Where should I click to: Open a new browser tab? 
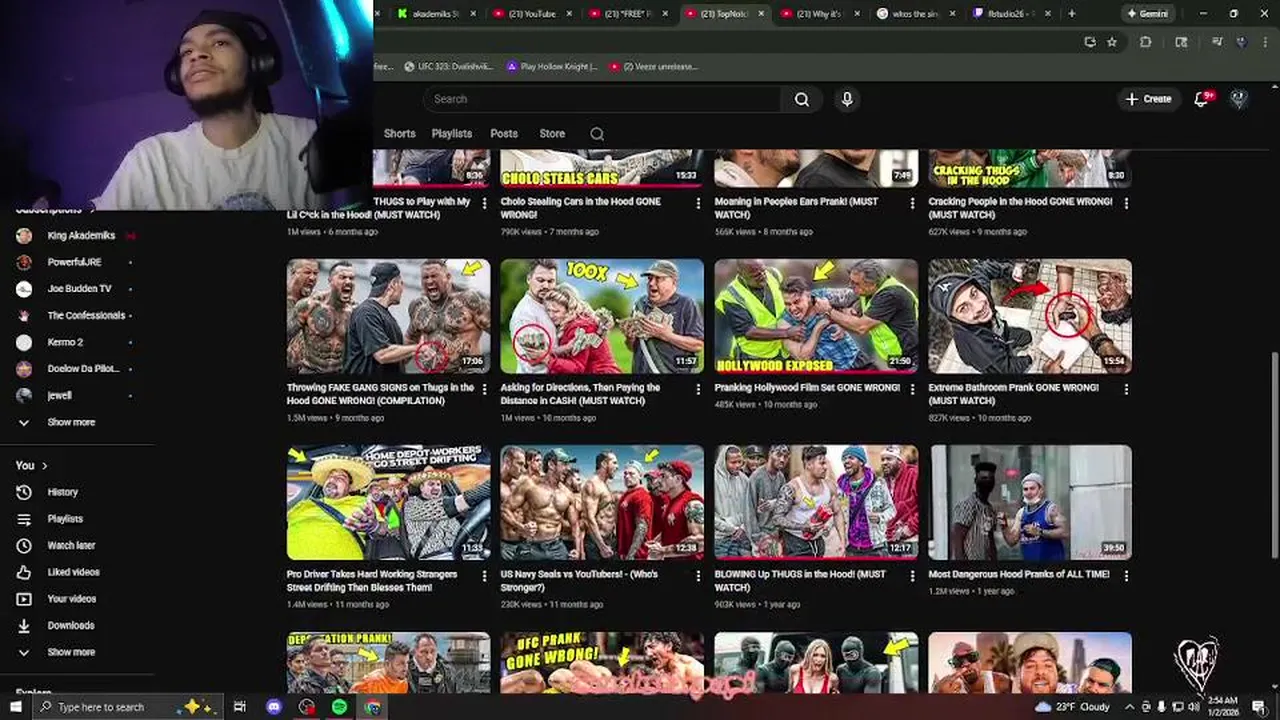coord(1072,14)
